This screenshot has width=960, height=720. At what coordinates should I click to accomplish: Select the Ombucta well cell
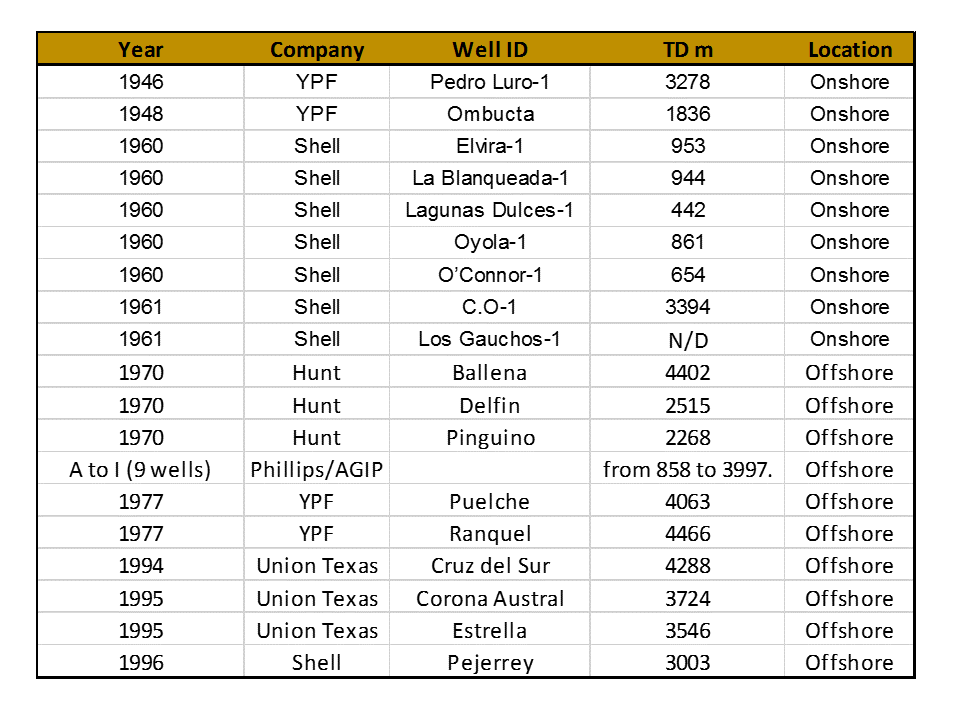point(490,114)
